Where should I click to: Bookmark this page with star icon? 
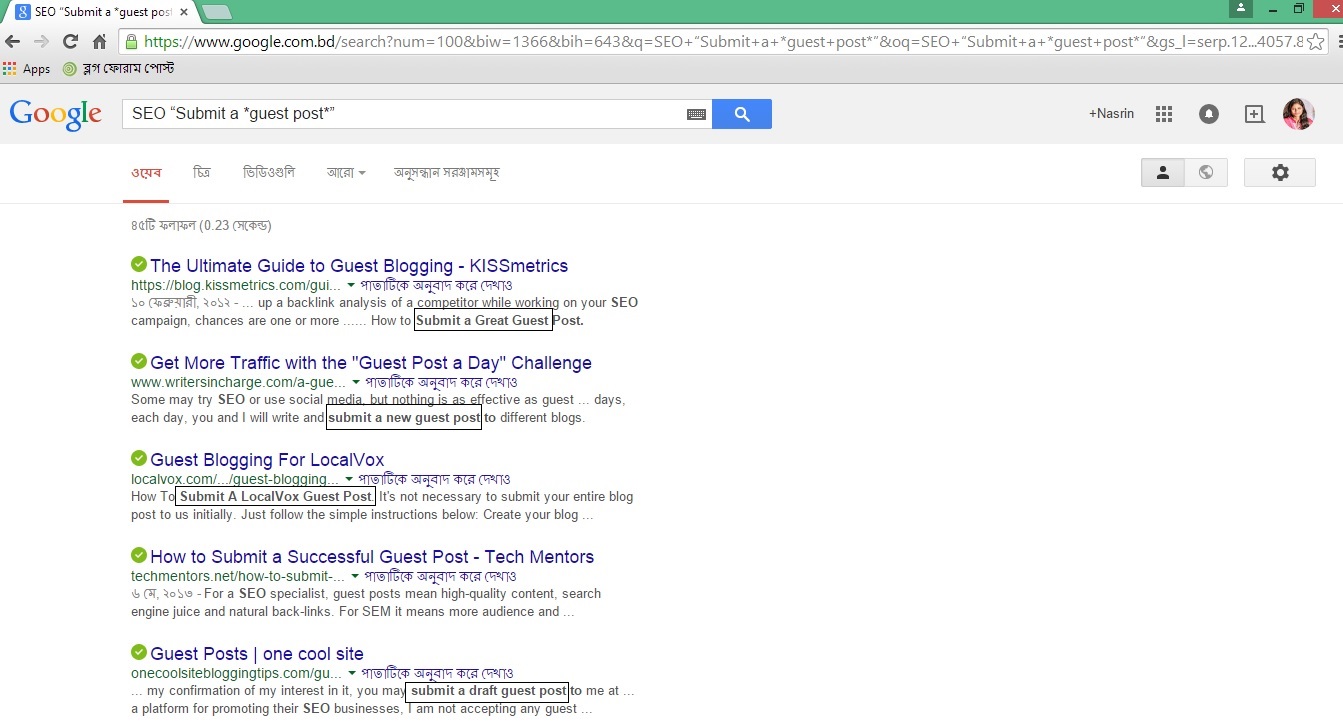pyautogui.click(x=1317, y=42)
